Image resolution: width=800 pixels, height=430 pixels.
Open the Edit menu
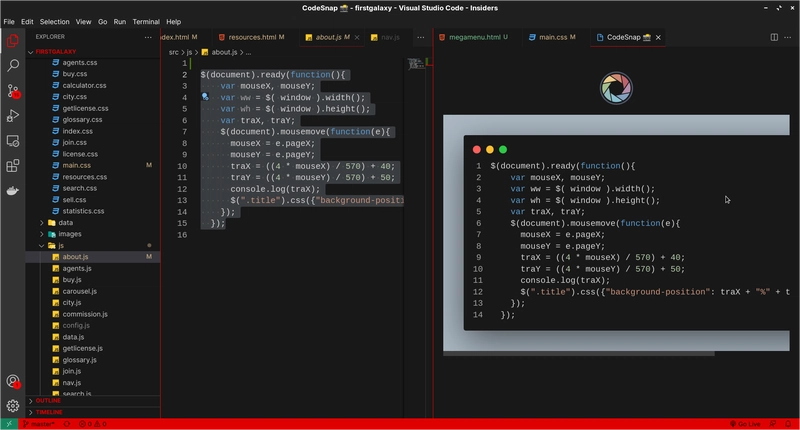pos(27,22)
